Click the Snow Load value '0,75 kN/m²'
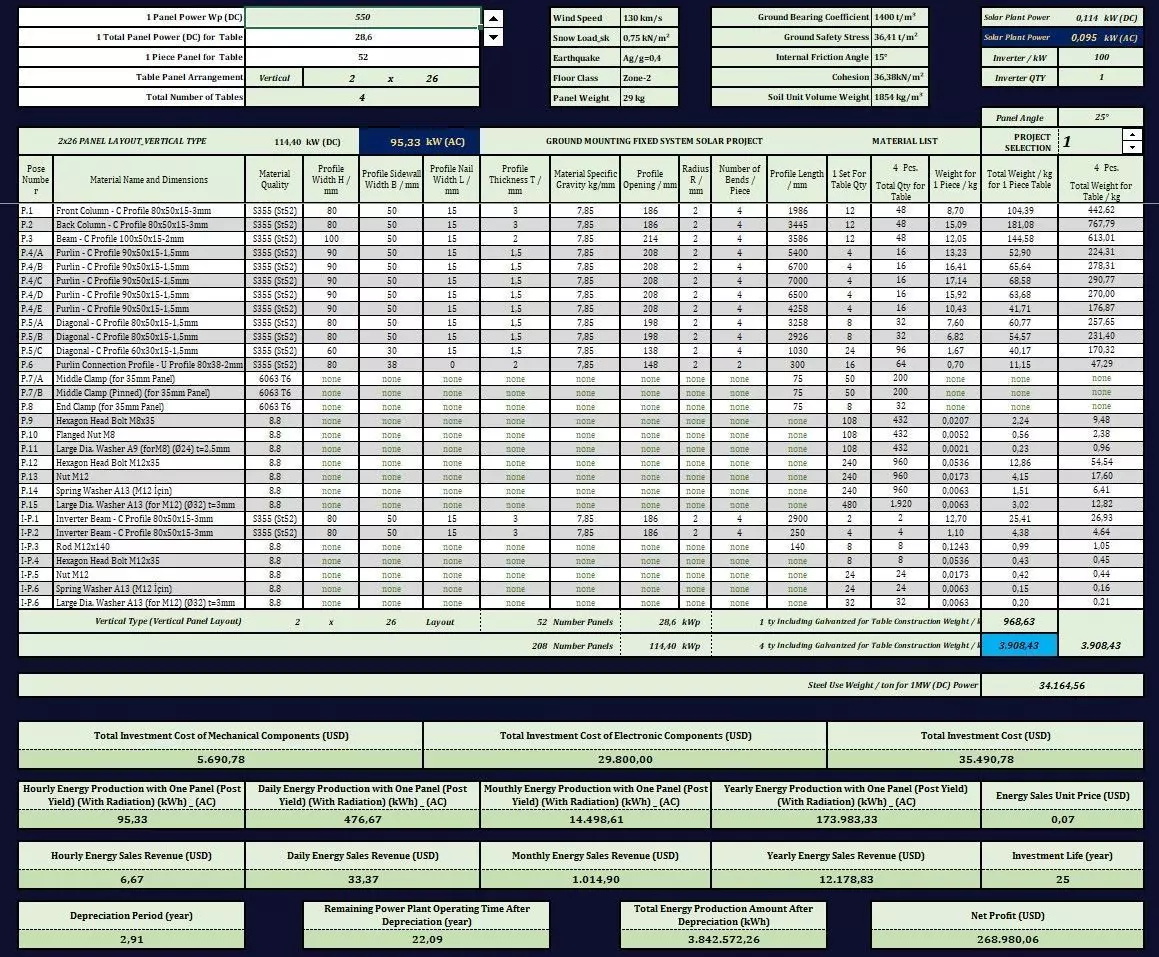Viewport: 1159px width, 957px height. [649, 38]
